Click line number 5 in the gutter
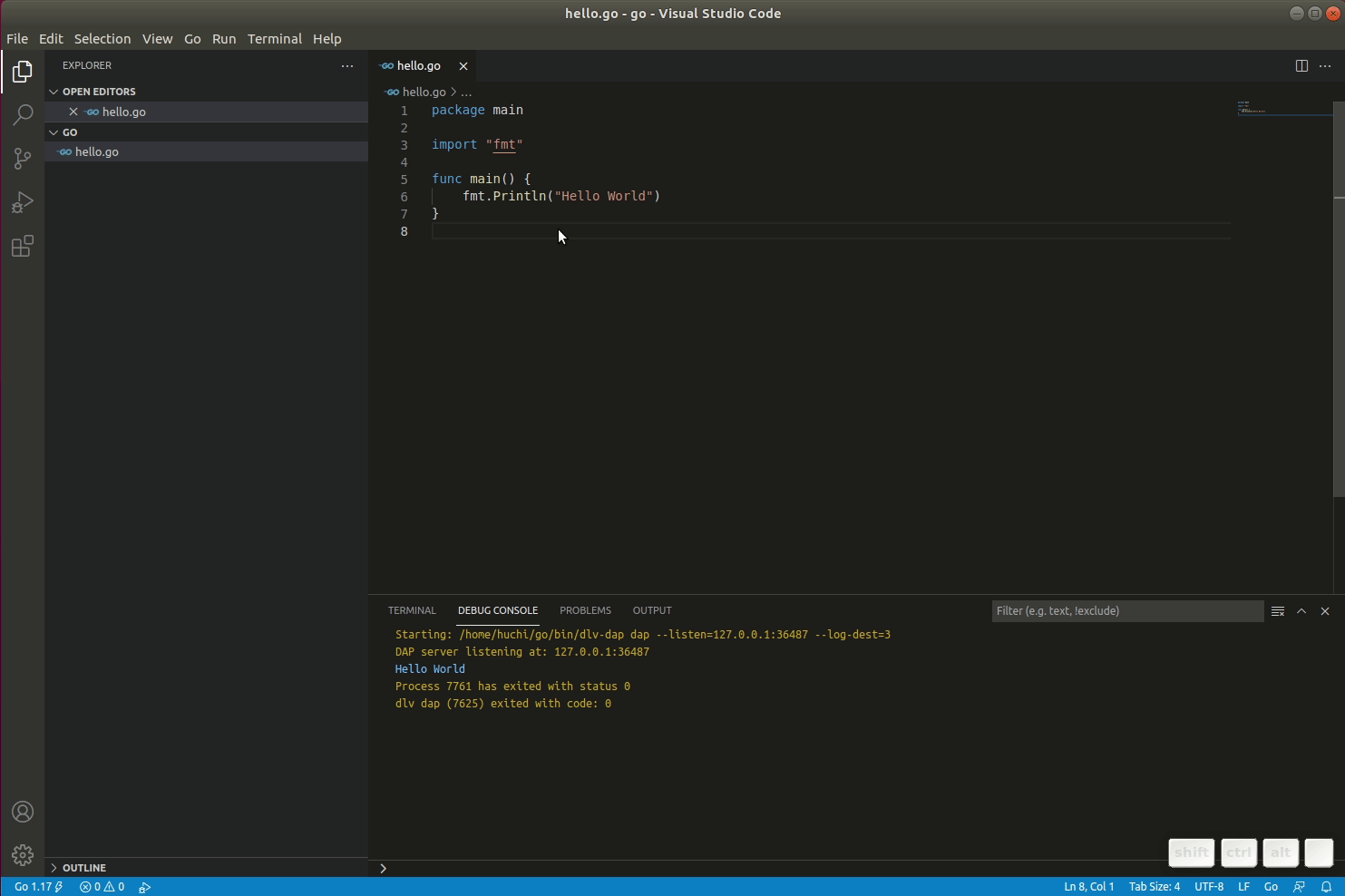The image size is (1345, 896). point(404,180)
